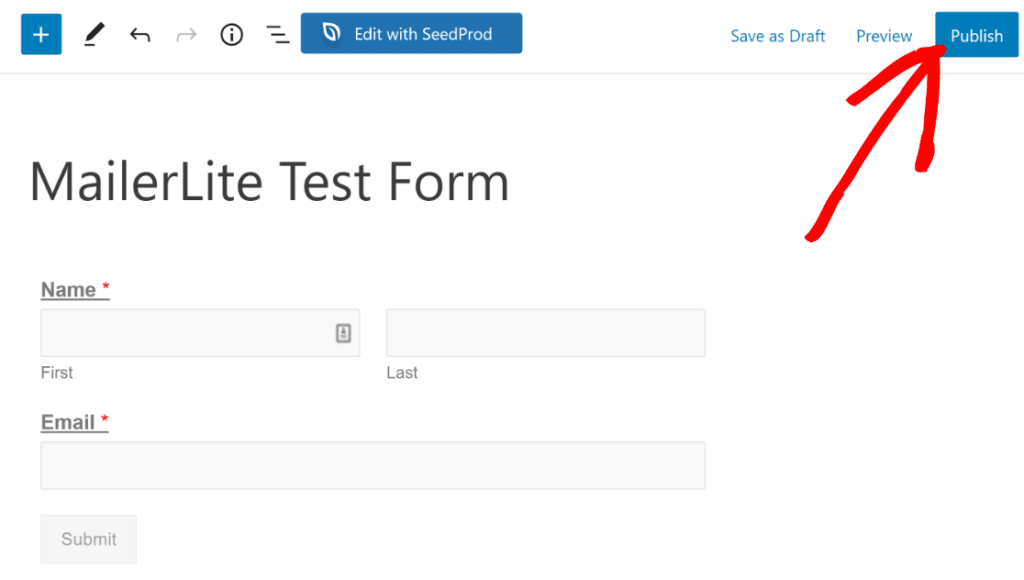Open document details info icon
The image size is (1024, 580).
click(231, 34)
